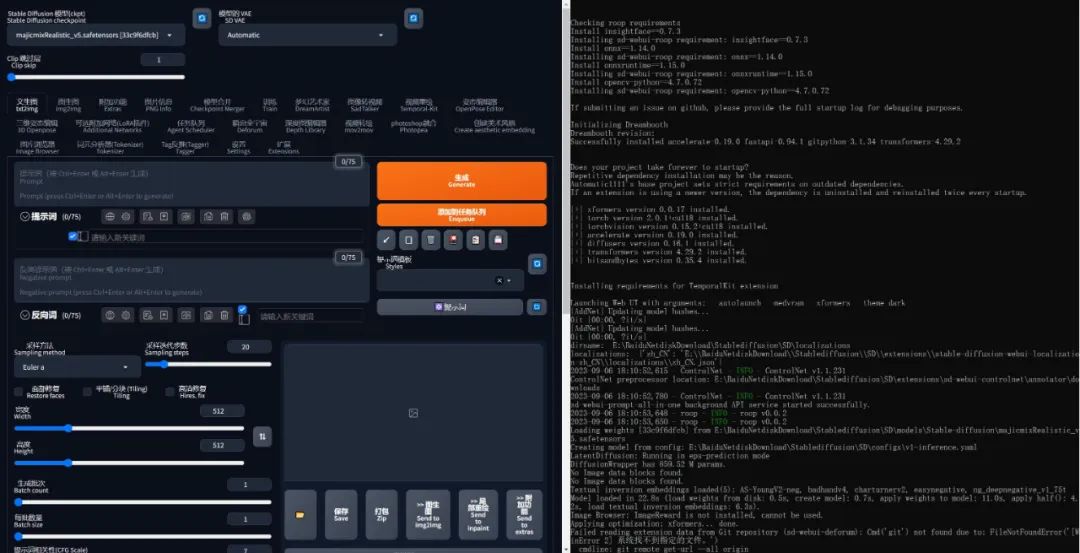Image resolution: width=1080 pixels, height=553 pixels.
Task: Click the Width value field
Action: click(x=222, y=411)
